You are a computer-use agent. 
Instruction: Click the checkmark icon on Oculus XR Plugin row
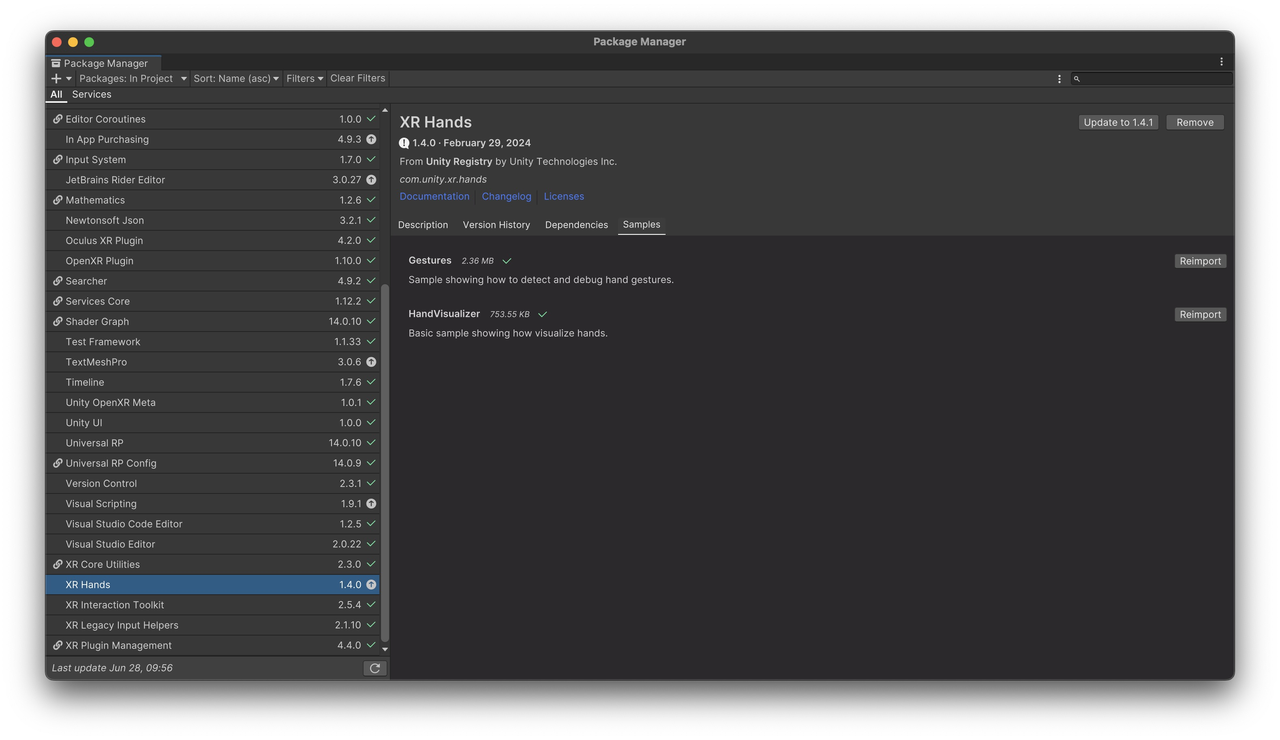[371, 241]
